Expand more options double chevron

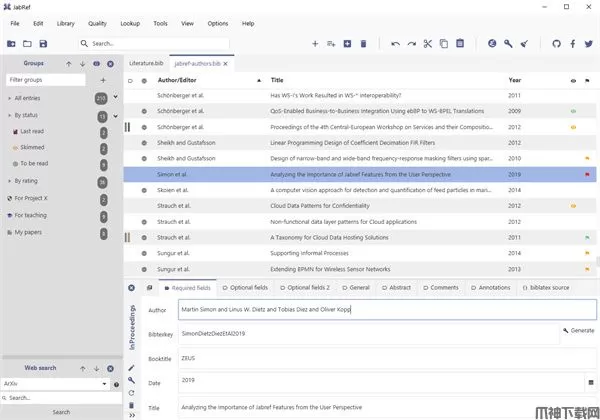(x=132, y=415)
